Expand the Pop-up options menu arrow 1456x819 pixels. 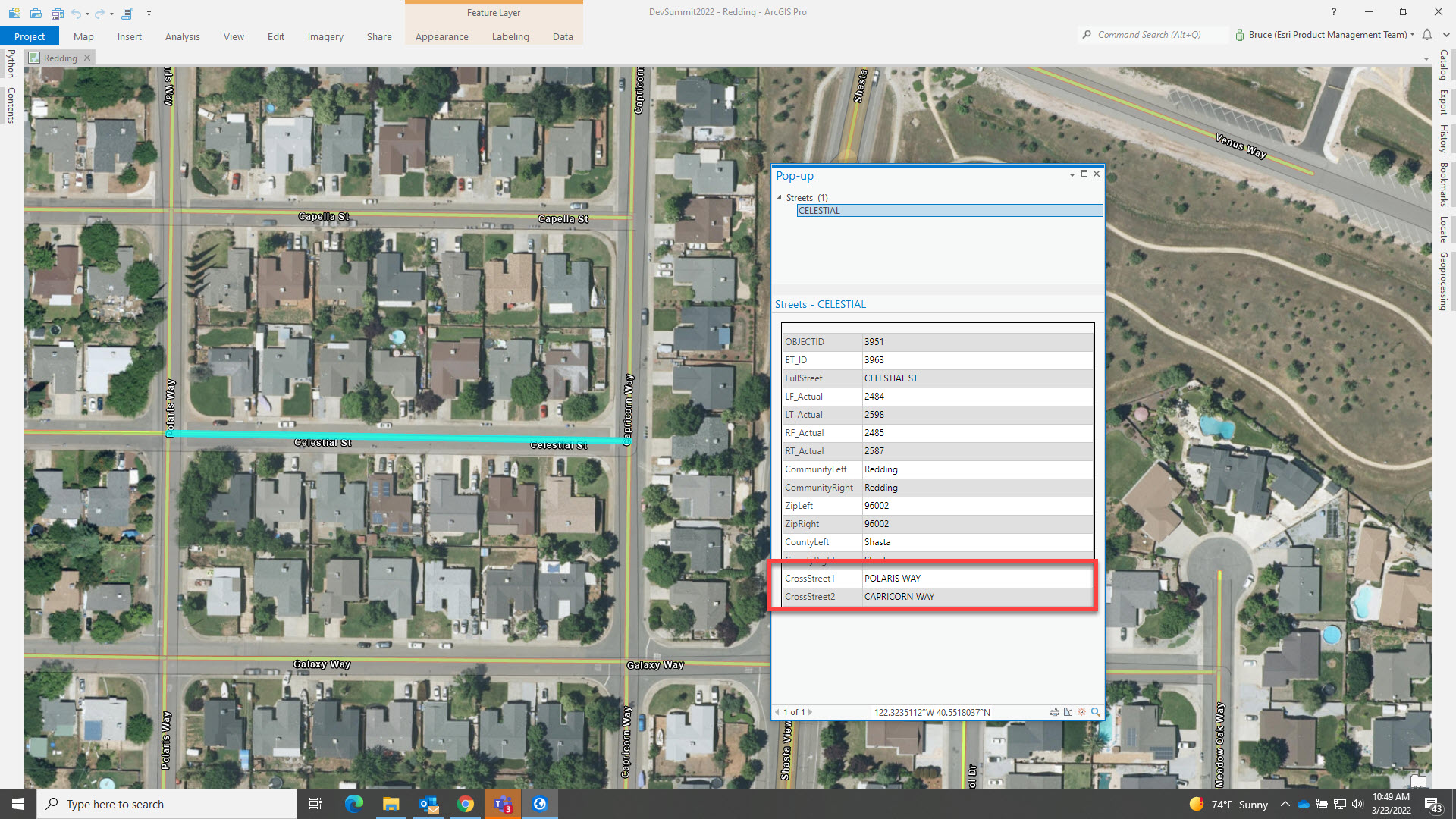click(x=1072, y=174)
